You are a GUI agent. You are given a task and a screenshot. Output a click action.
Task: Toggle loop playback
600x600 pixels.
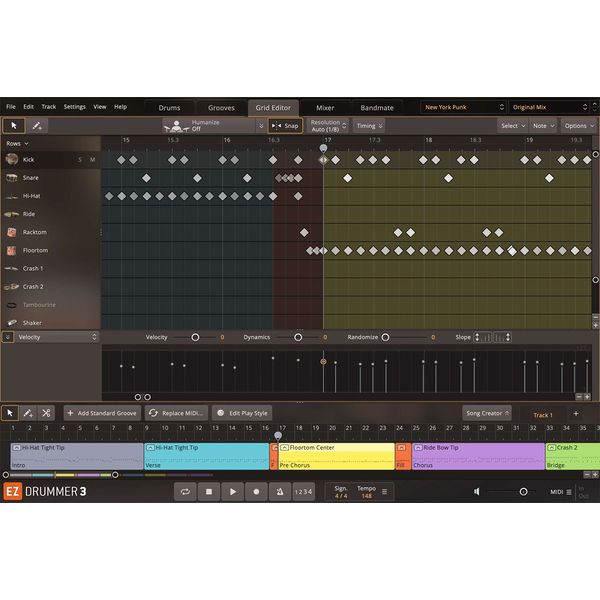click(x=185, y=492)
